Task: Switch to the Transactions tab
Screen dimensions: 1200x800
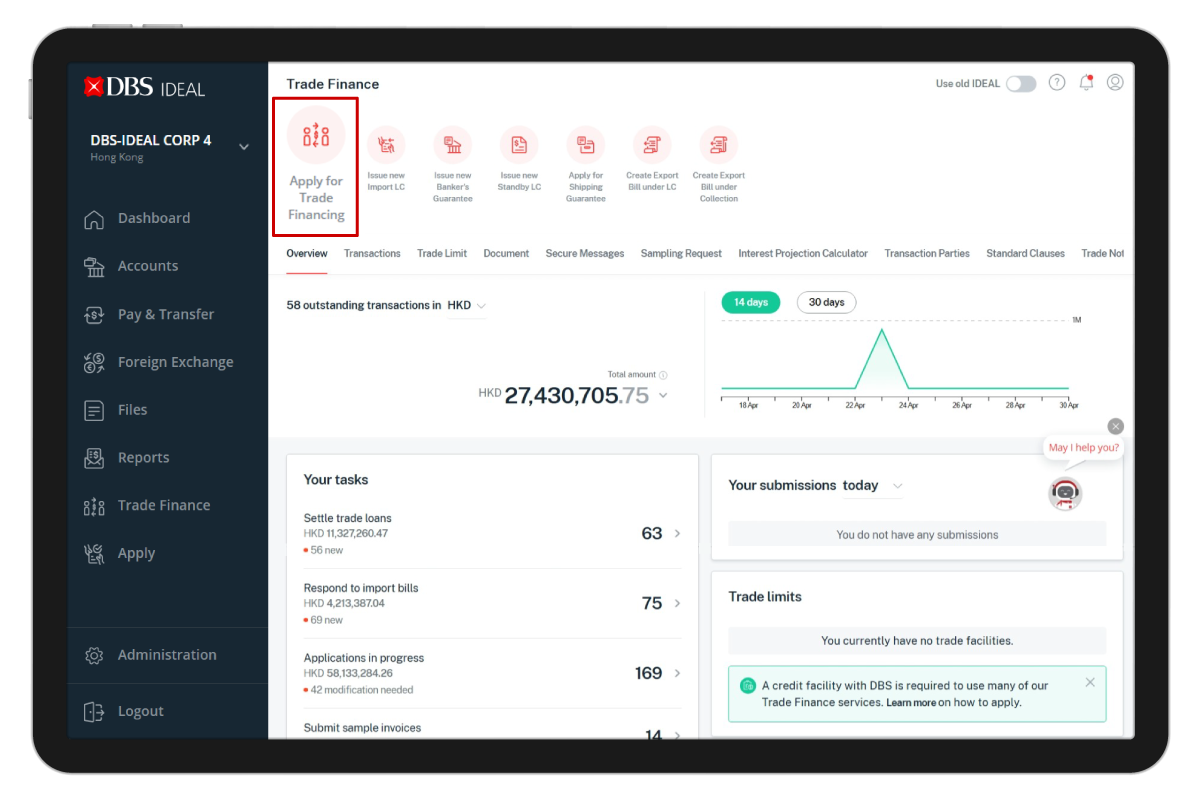Action: [372, 253]
